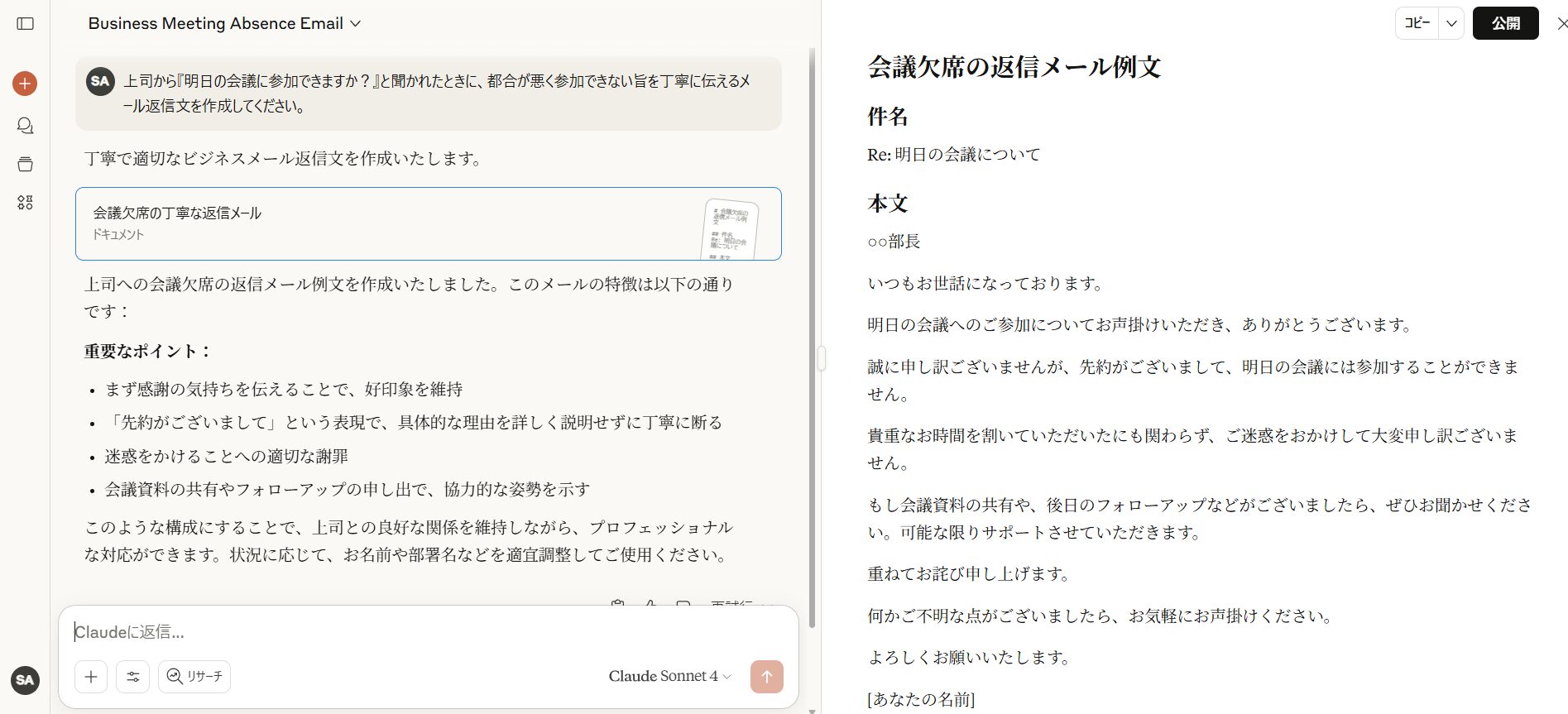Click the bullet 会議資料の共有やフォローアップの申し出
The height and width of the screenshot is (714, 1568).
coord(348,490)
